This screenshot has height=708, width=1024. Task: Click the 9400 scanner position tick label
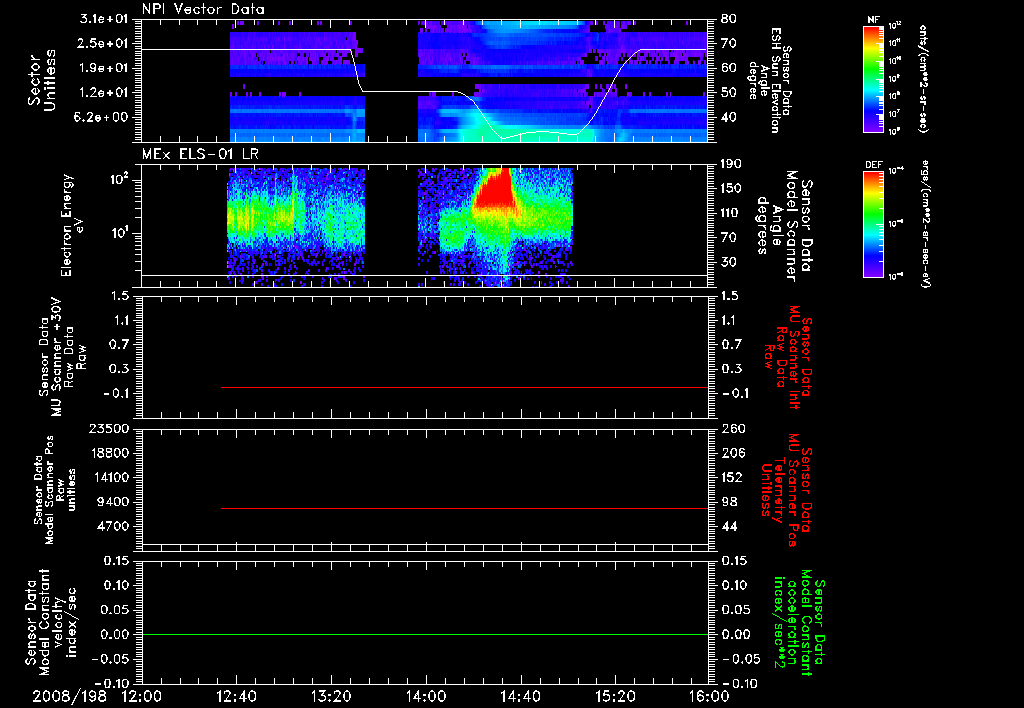(x=114, y=502)
